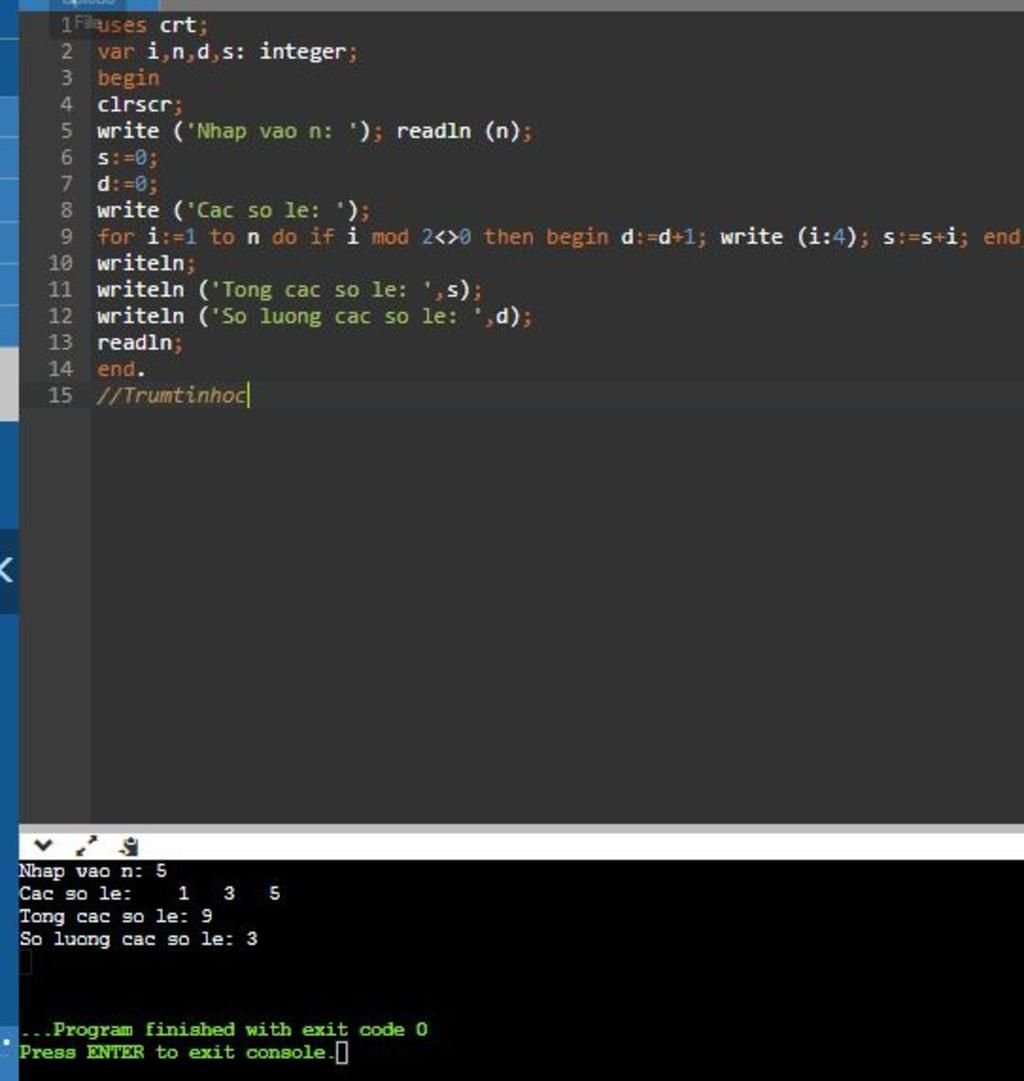Click the 'd:=0;' statement on line 7

[128, 184]
